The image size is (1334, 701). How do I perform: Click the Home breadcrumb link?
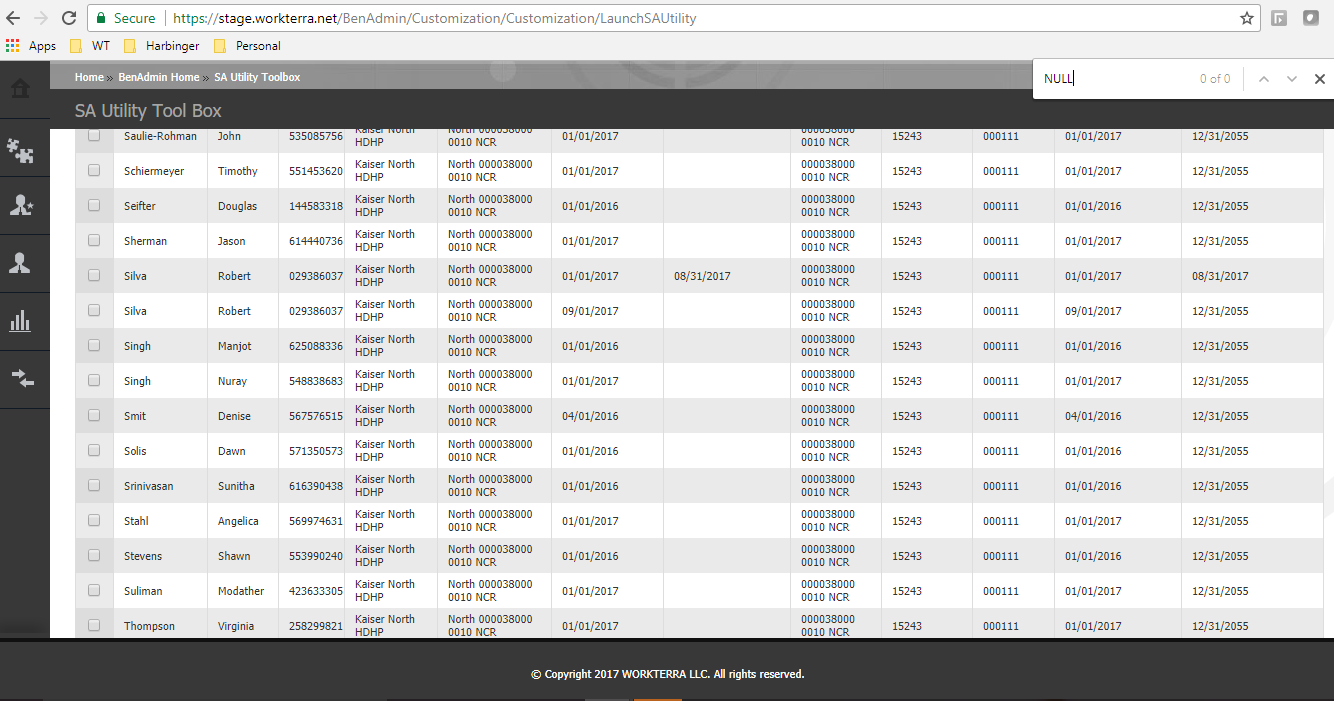click(89, 77)
